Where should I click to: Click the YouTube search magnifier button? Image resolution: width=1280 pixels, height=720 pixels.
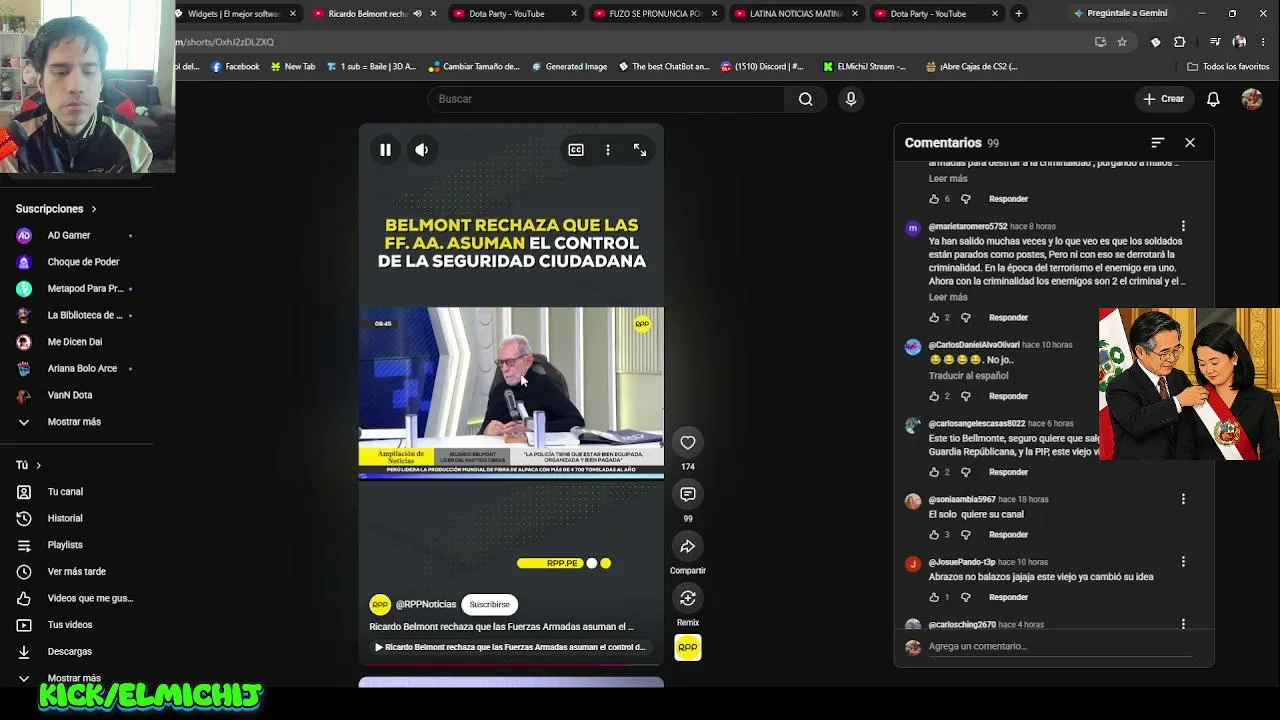coord(805,99)
